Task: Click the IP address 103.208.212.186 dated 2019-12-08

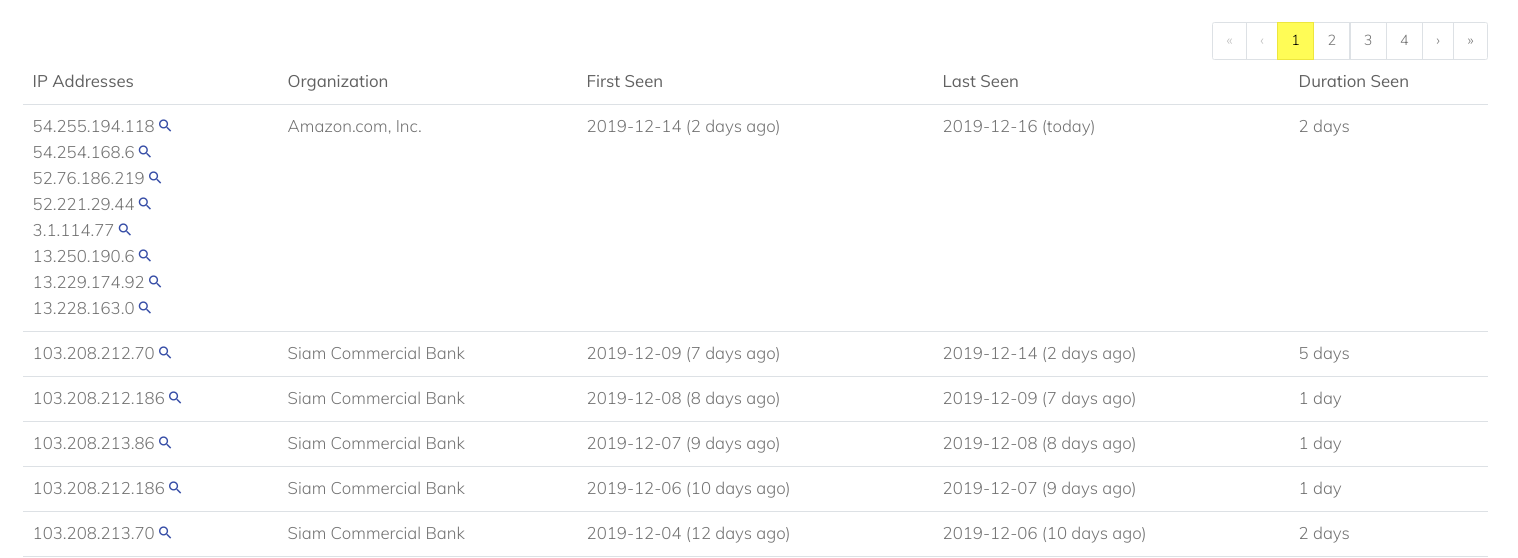Action: coord(98,398)
